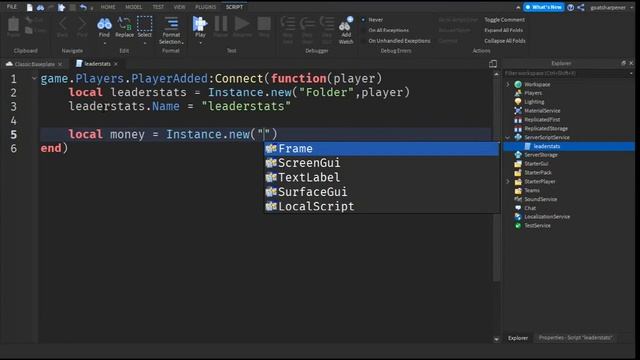Click the Chat bubble icon in Explorer
The image size is (640, 360).
coord(518,208)
